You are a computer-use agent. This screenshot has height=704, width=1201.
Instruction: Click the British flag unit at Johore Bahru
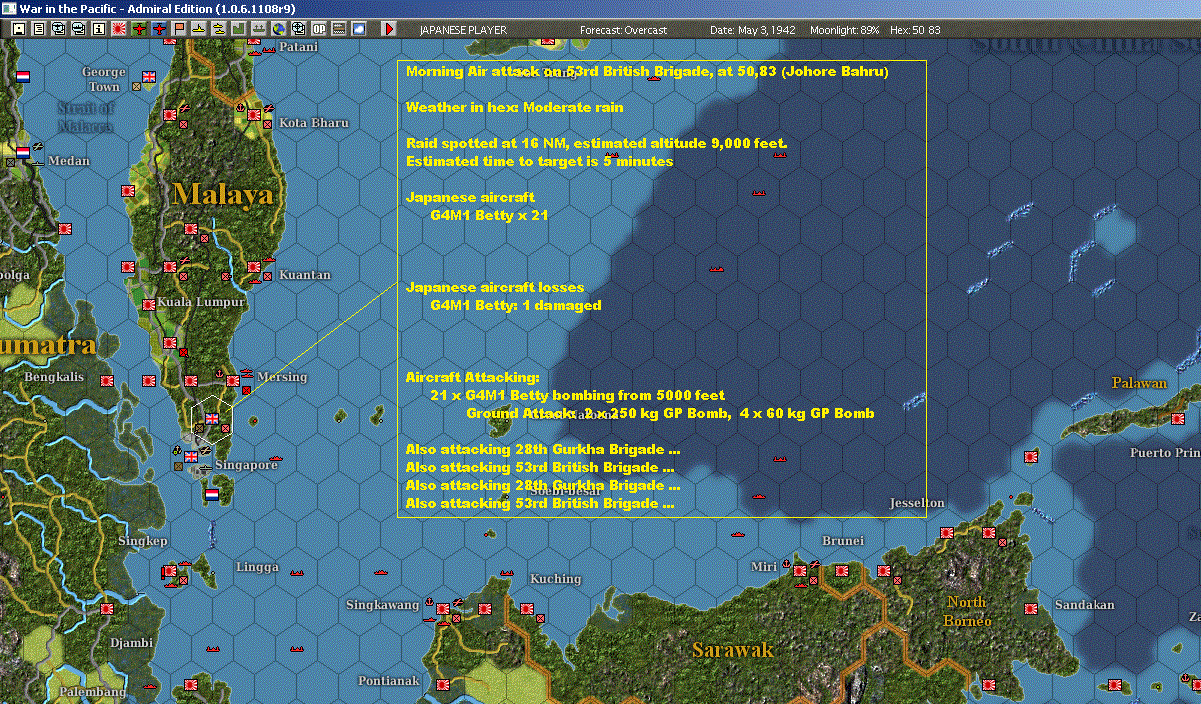[x=212, y=418]
